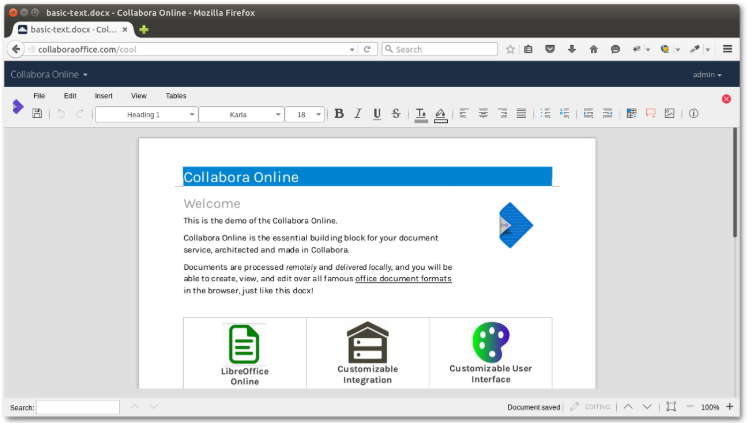Viewport: 747px width, 423px height.
Task: Align text to the right
Action: click(502, 113)
